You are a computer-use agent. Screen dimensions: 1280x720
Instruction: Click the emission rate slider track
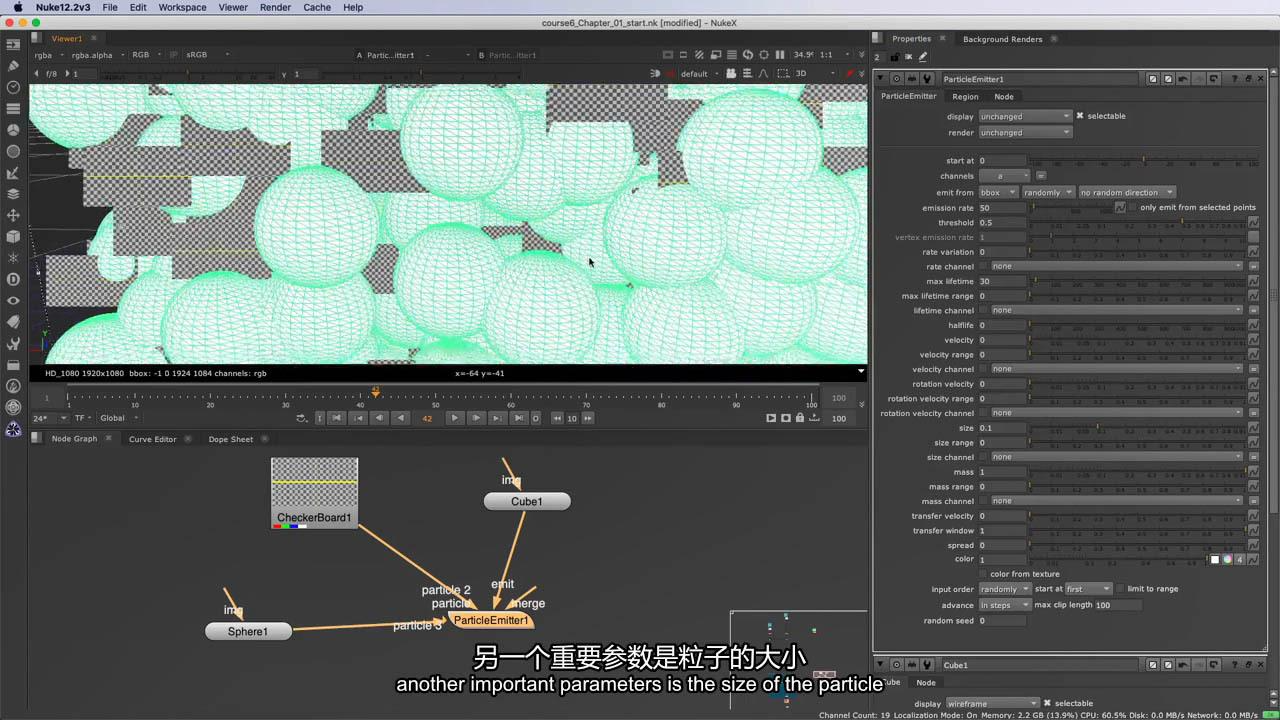pos(1070,208)
